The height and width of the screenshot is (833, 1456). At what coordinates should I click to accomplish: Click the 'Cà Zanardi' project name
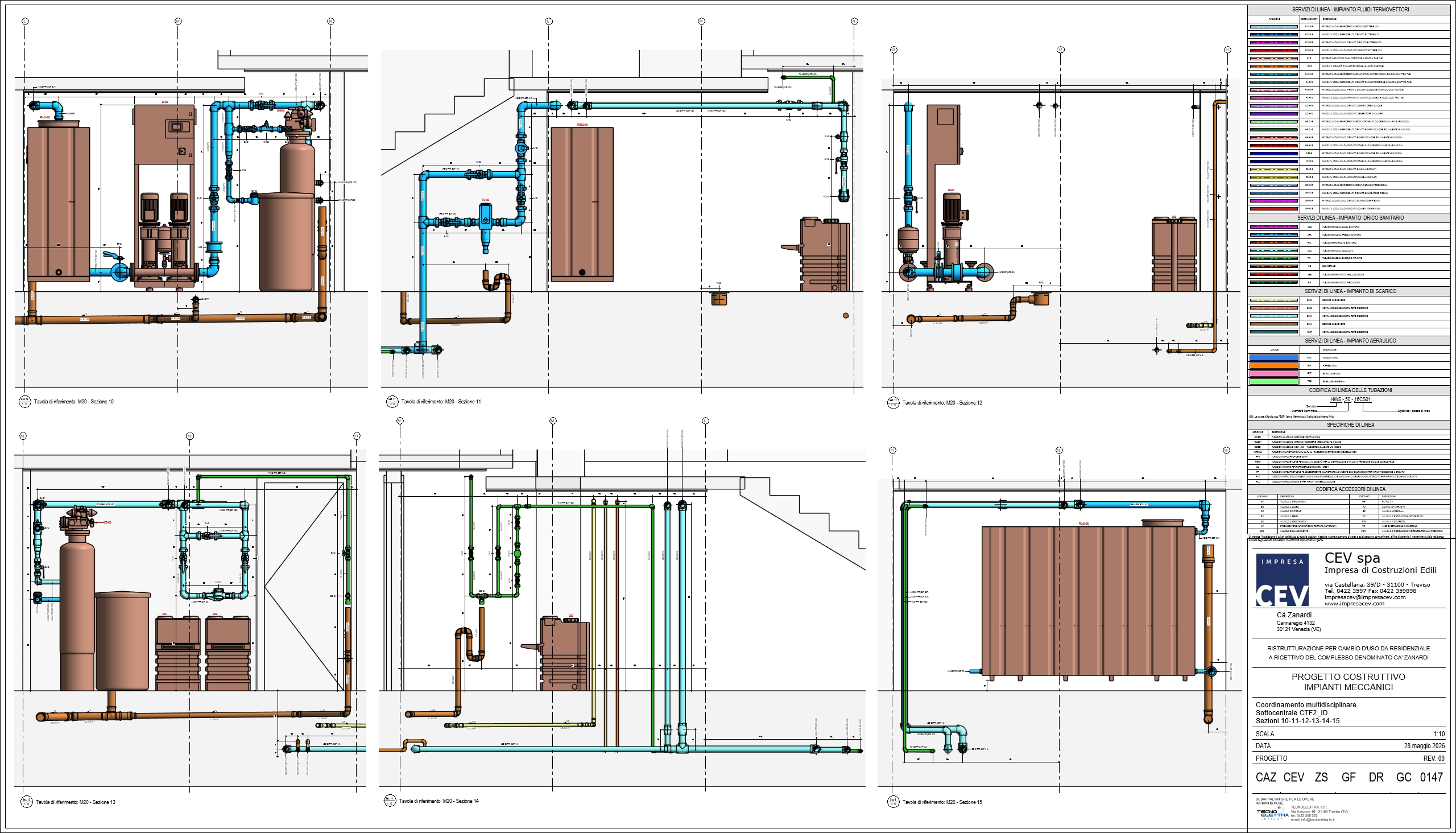click(x=1294, y=615)
